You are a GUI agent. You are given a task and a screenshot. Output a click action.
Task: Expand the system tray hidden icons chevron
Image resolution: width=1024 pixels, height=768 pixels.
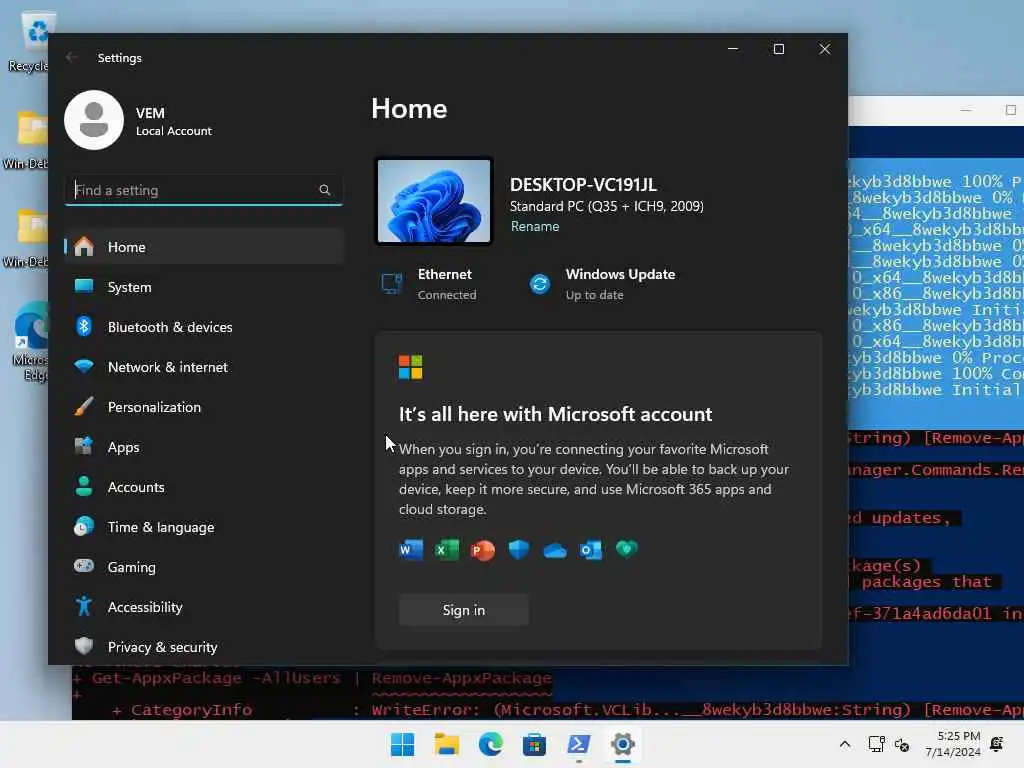[x=844, y=744]
